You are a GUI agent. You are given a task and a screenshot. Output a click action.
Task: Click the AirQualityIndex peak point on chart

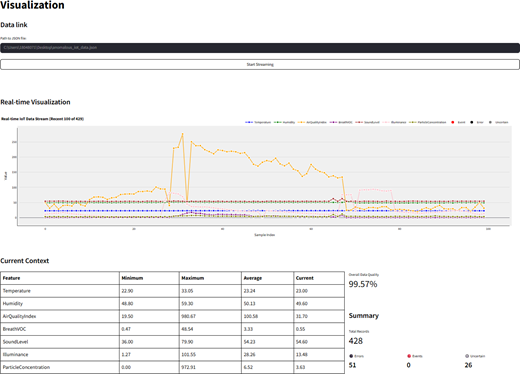tap(182, 134)
